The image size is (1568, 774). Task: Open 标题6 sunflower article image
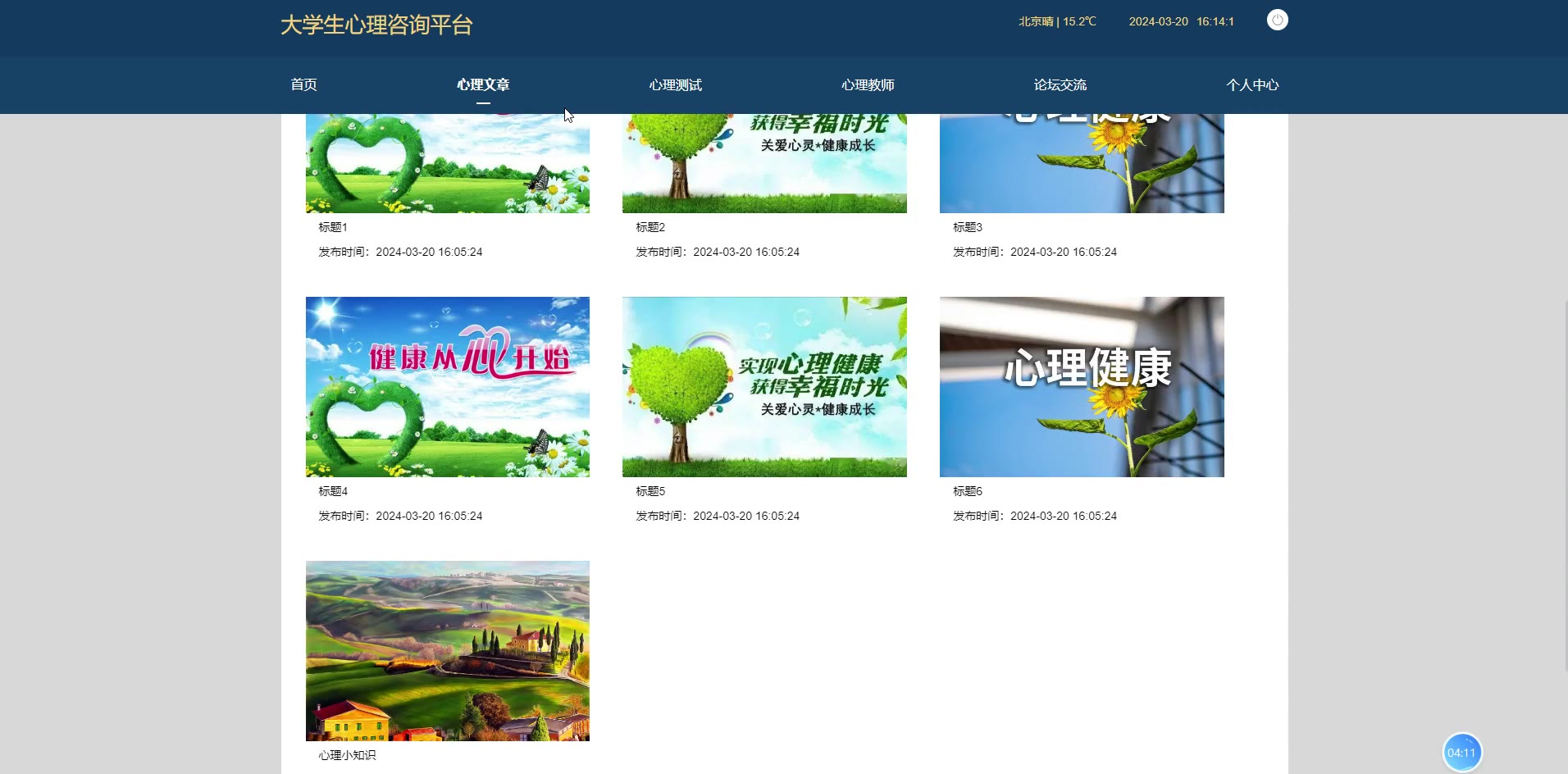point(1082,387)
